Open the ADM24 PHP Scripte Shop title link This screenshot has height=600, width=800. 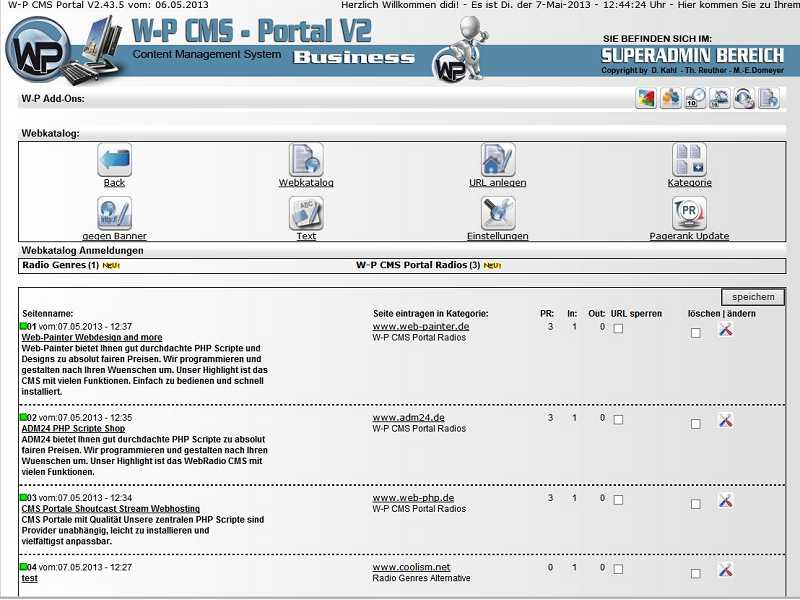click(x=72, y=428)
